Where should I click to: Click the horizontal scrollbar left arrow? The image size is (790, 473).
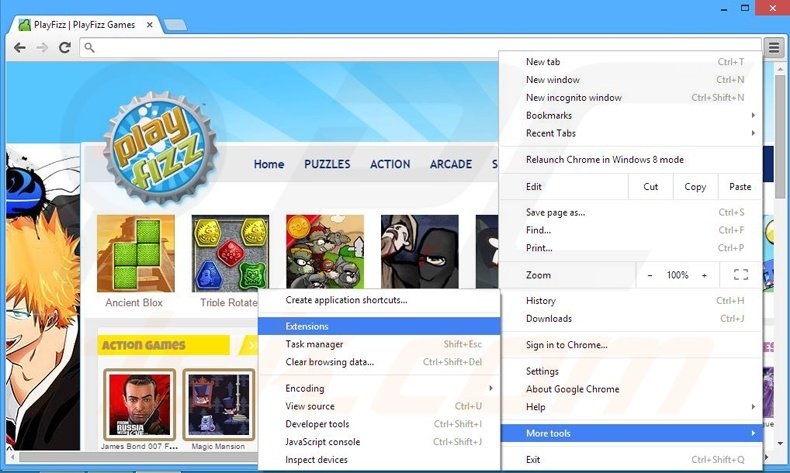coord(13,457)
